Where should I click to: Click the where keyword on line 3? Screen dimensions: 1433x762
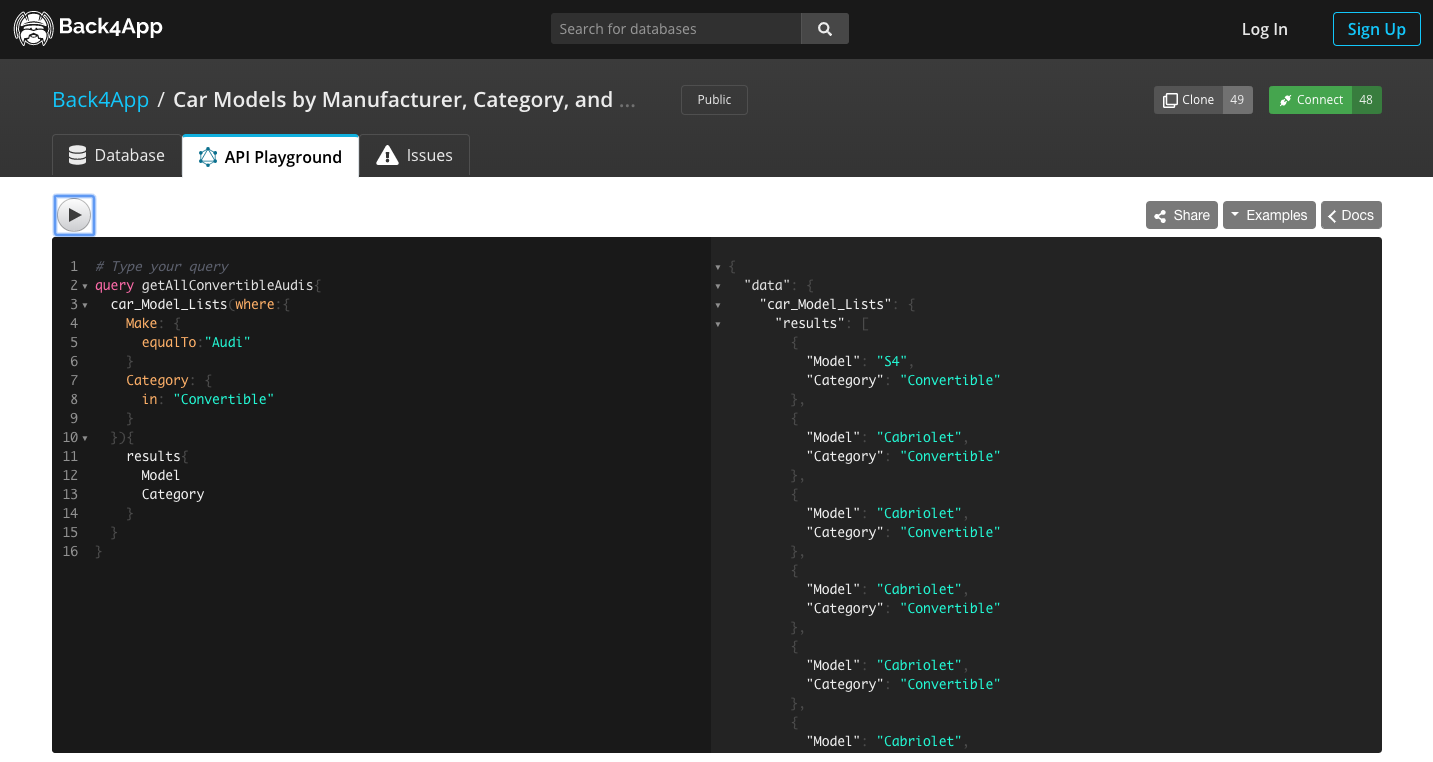[x=255, y=304]
